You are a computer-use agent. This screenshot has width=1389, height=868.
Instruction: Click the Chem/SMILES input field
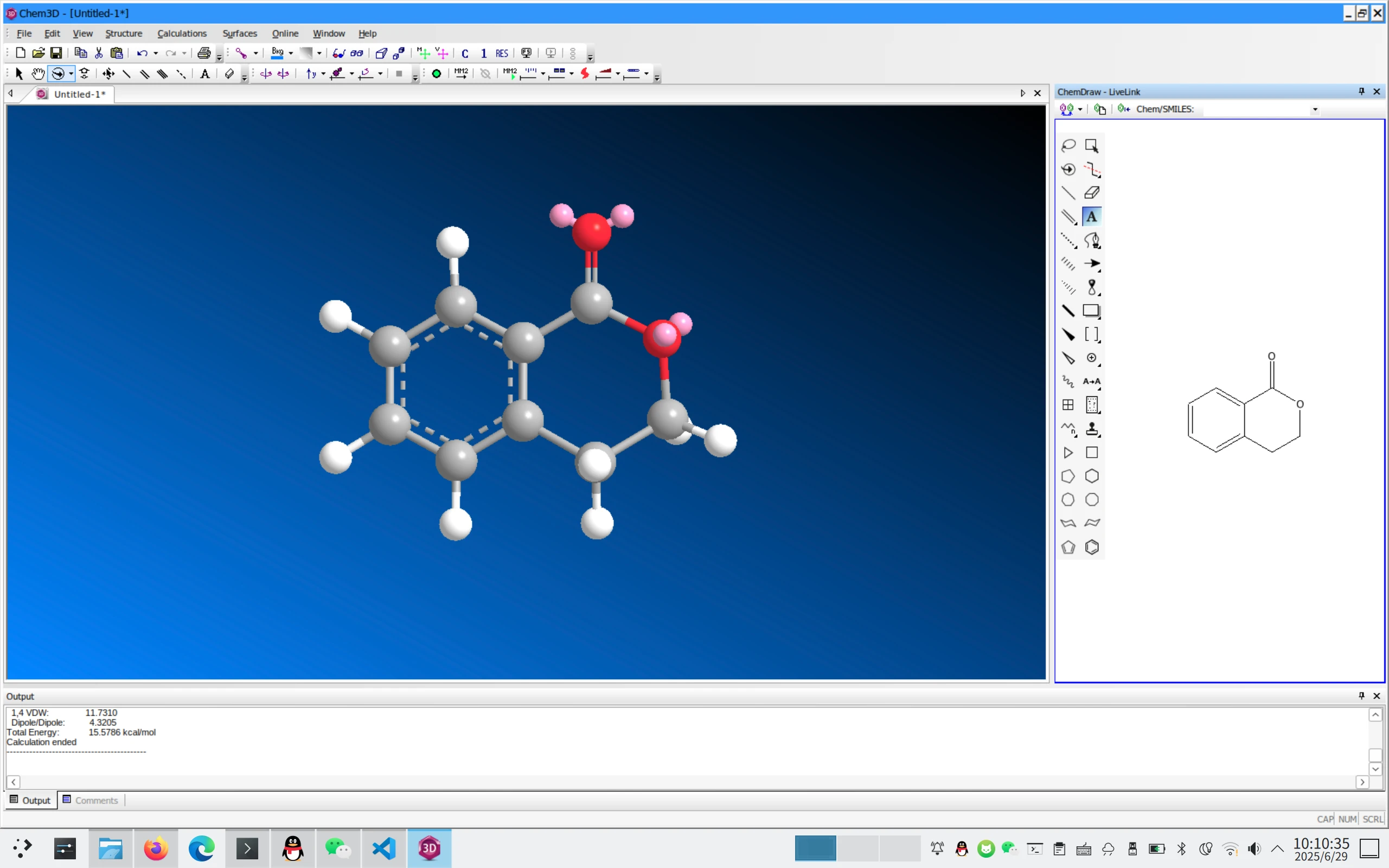click(x=1256, y=109)
